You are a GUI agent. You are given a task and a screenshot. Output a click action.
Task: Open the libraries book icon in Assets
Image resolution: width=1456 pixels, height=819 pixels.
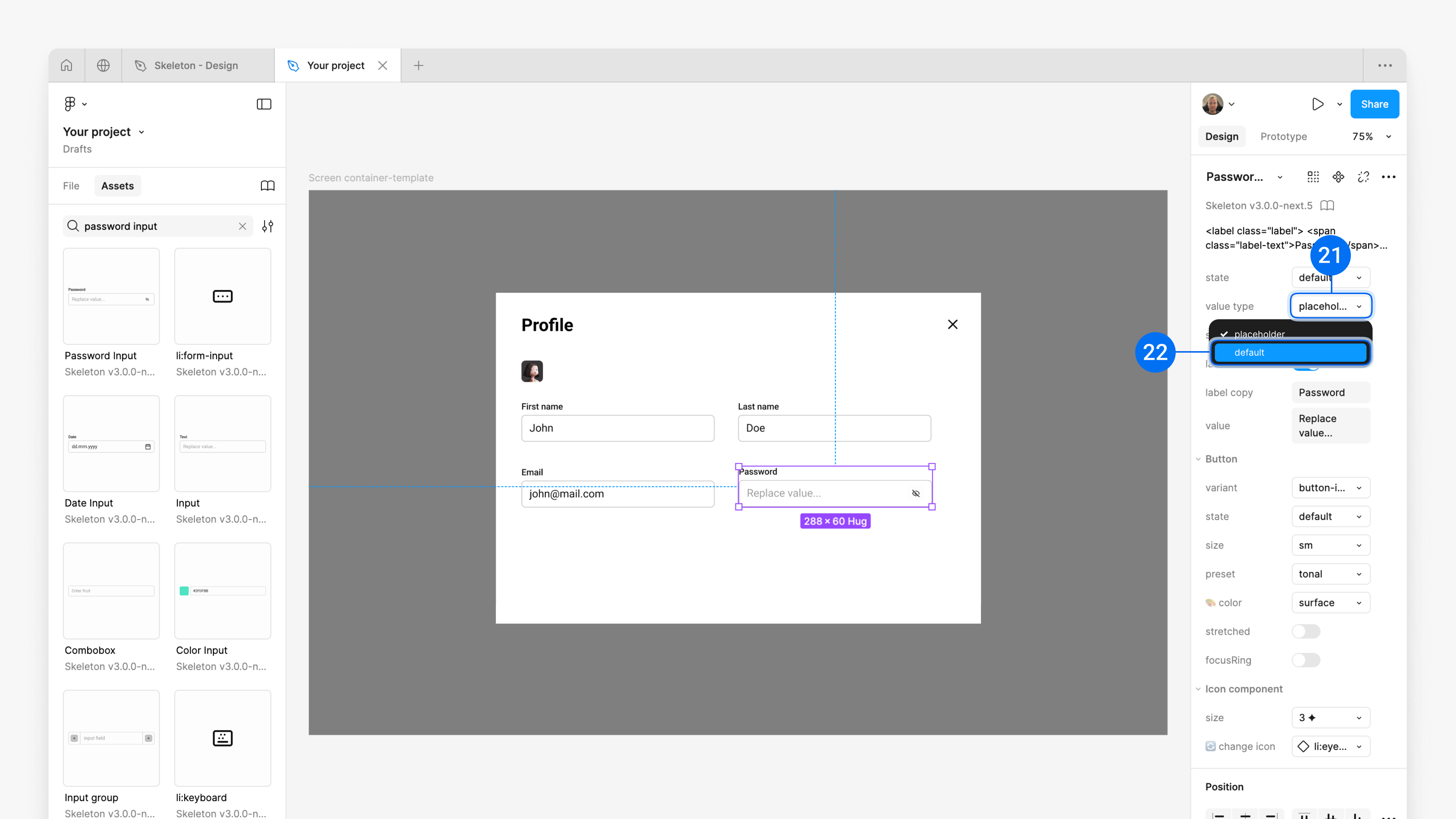[267, 186]
